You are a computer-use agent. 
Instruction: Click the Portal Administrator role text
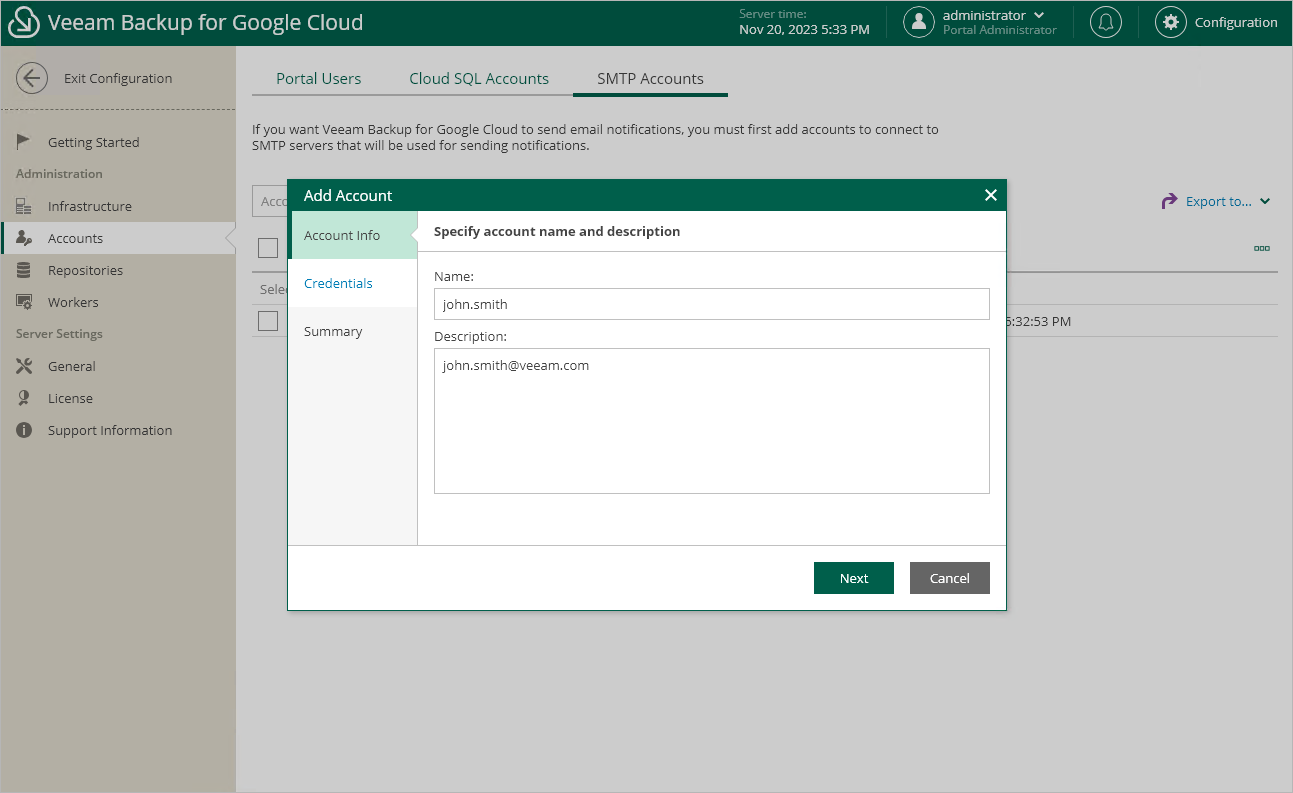(x=1000, y=30)
